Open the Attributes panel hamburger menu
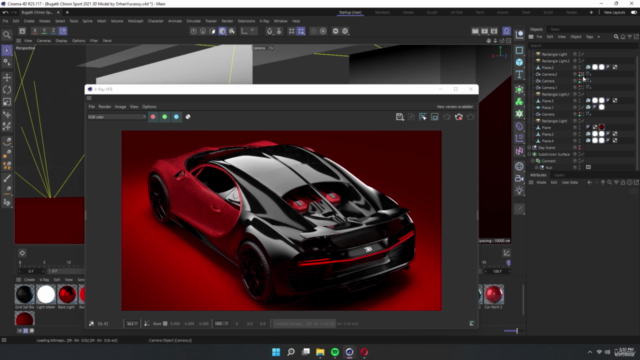The height and width of the screenshot is (360, 640). pos(531,182)
